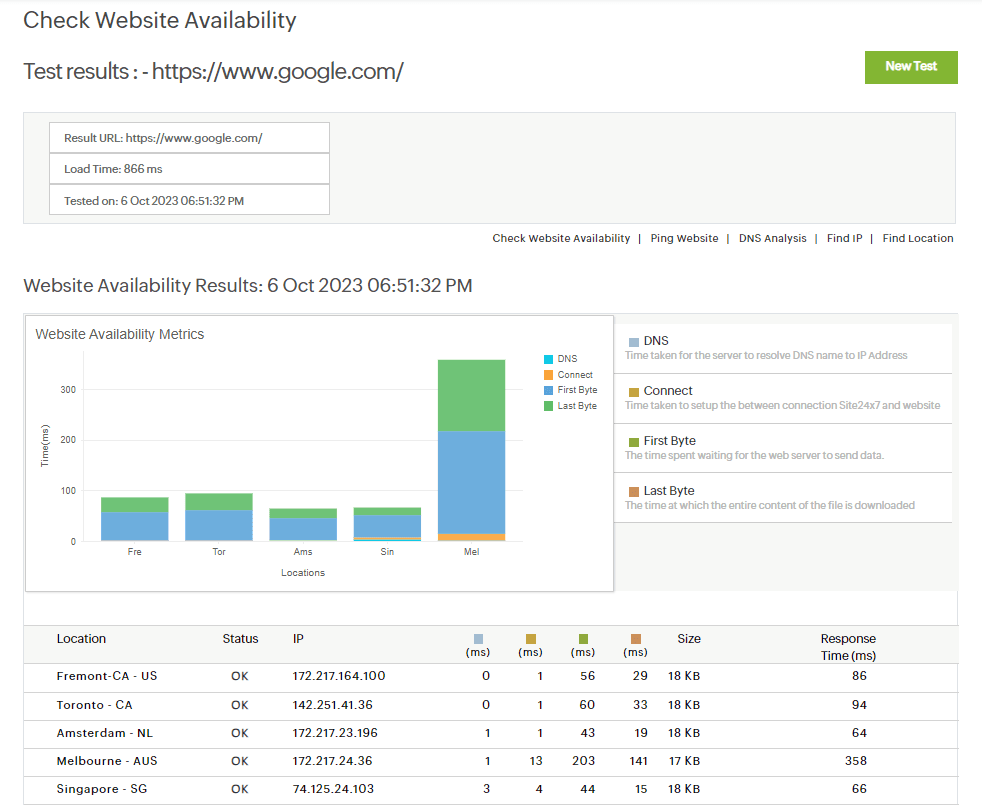
Task: Click the green New Test button
Action: tap(911, 67)
